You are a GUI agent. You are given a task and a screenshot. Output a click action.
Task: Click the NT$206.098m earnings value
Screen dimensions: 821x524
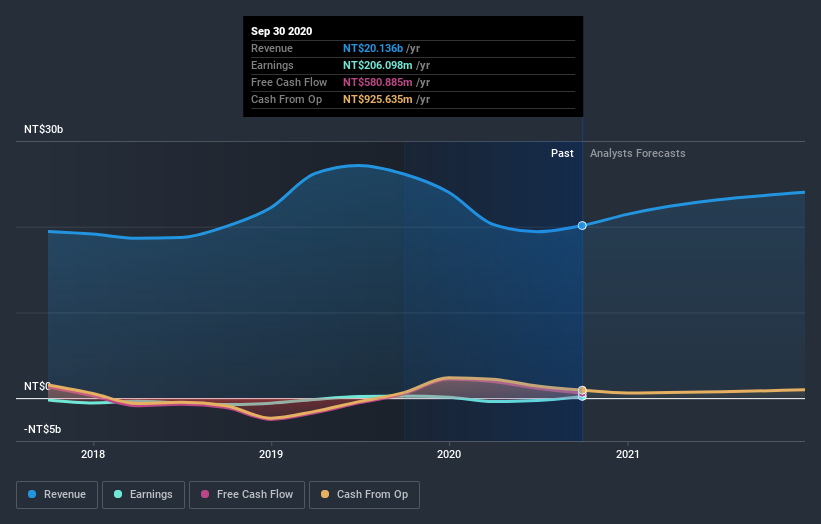pyautogui.click(x=378, y=65)
